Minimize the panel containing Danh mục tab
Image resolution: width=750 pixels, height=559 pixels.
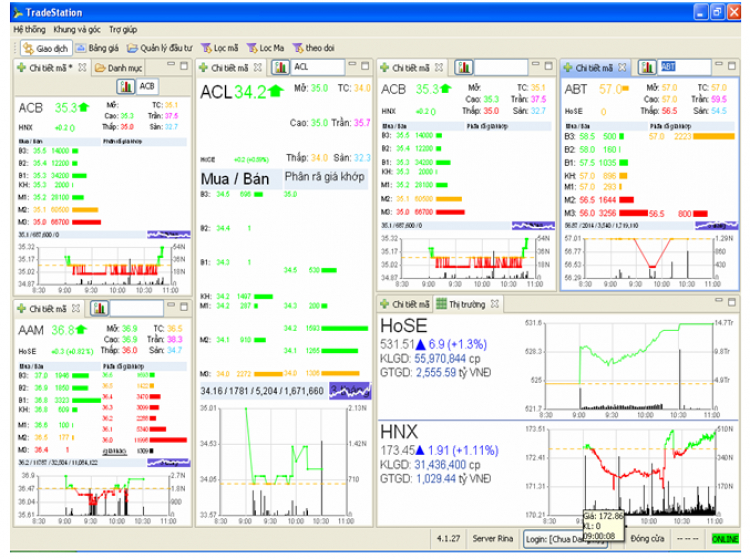(x=171, y=64)
